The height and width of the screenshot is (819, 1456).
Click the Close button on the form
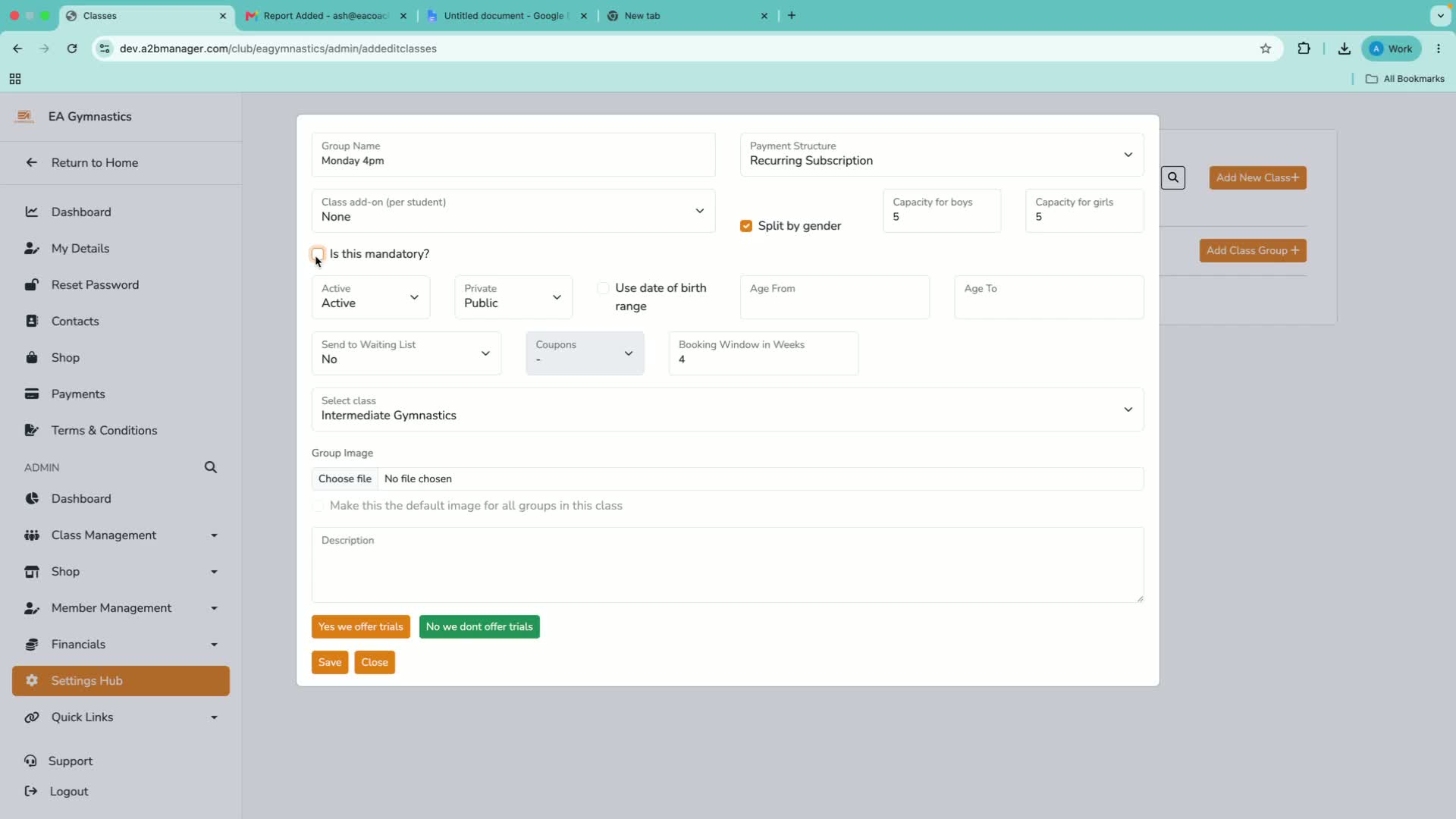[x=375, y=662]
